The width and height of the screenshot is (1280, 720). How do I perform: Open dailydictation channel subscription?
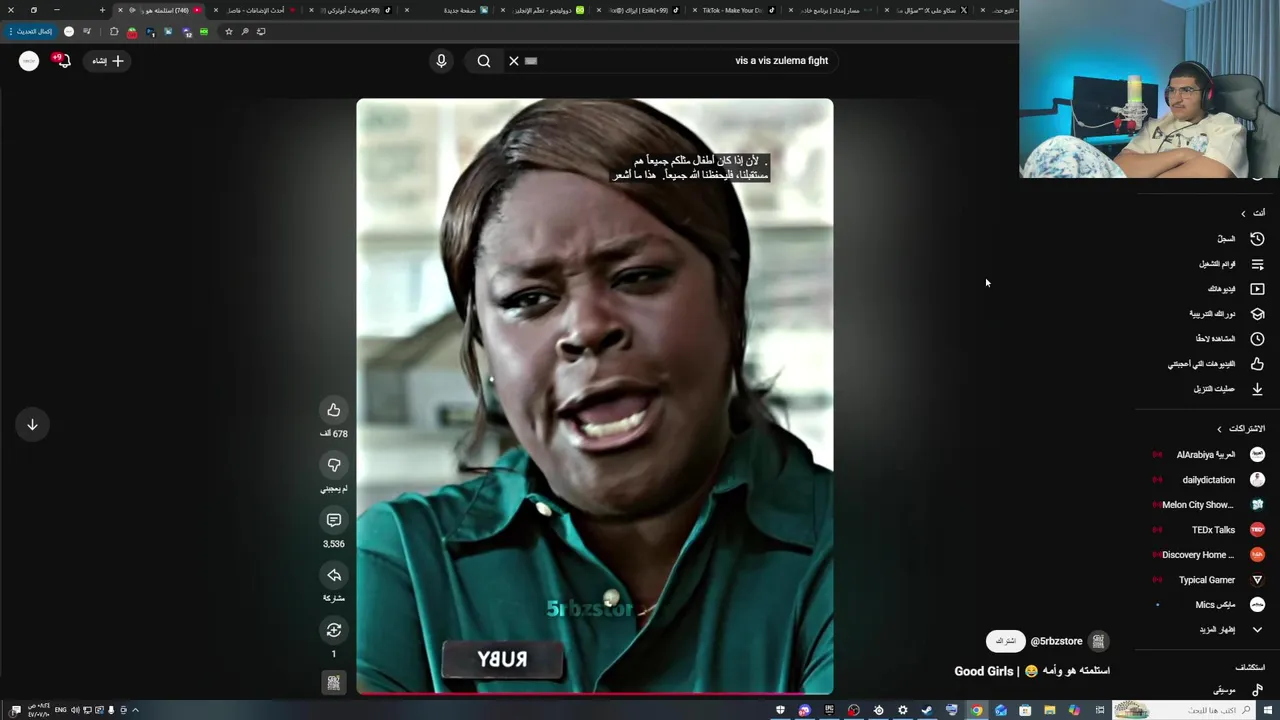(1208, 480)
